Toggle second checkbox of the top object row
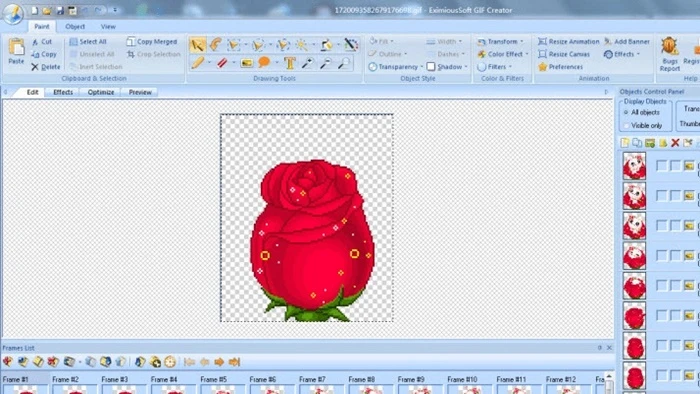700x394 pixels. pos(675,166)
